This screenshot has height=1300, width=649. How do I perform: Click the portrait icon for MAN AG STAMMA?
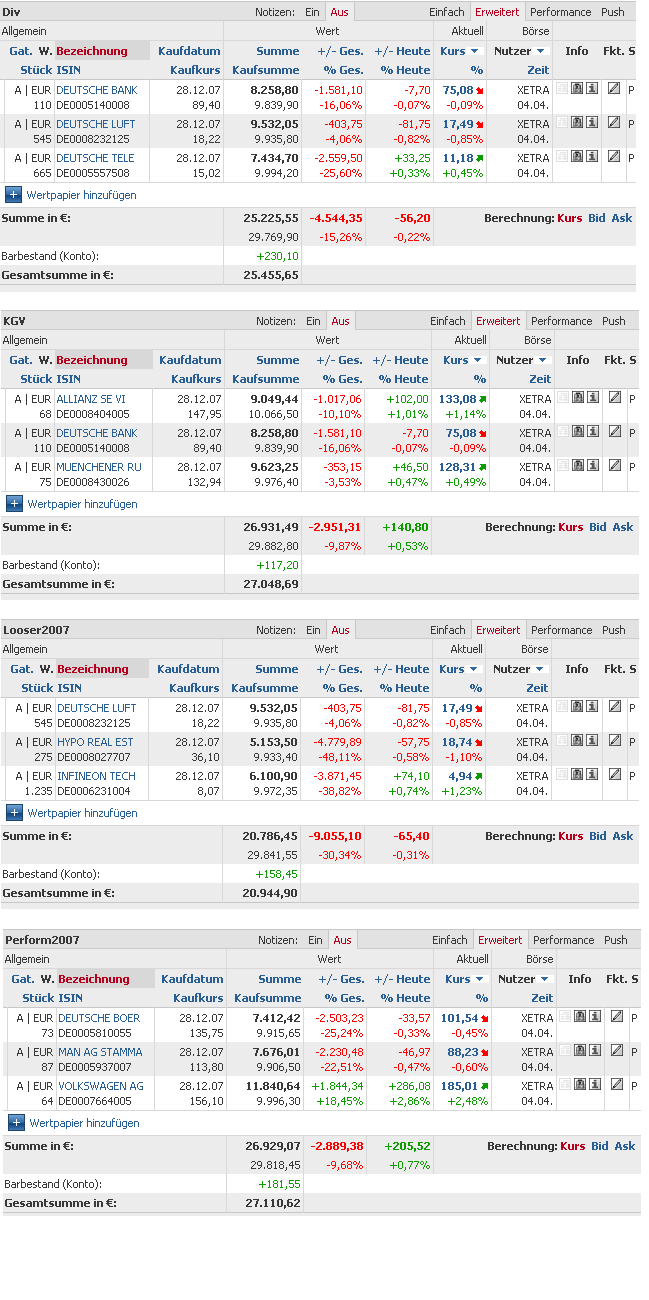click(581, 1050)
